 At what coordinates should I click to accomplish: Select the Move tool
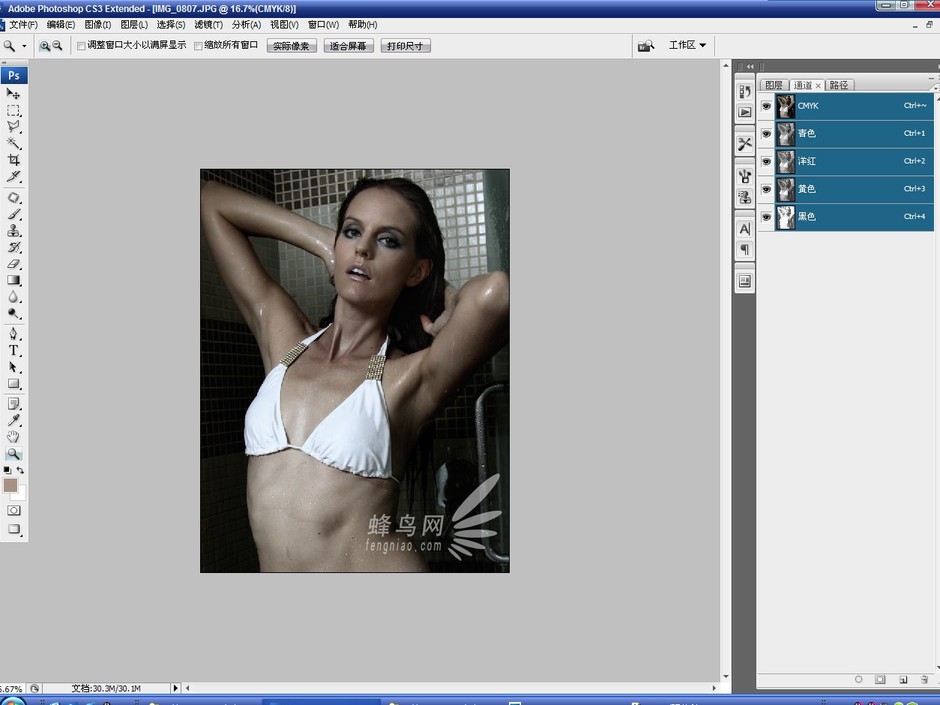coord(13,94)
